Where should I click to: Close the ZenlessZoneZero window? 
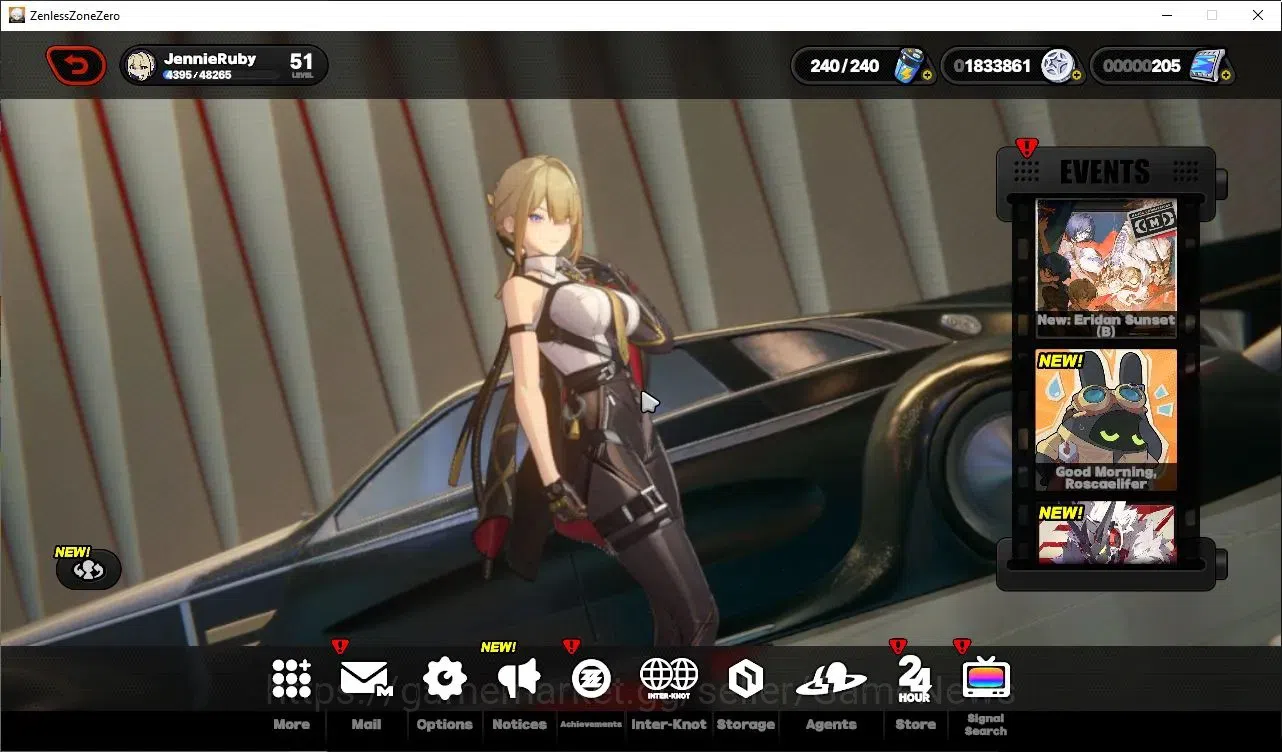pyautogui.click(x=1258, y=15)
